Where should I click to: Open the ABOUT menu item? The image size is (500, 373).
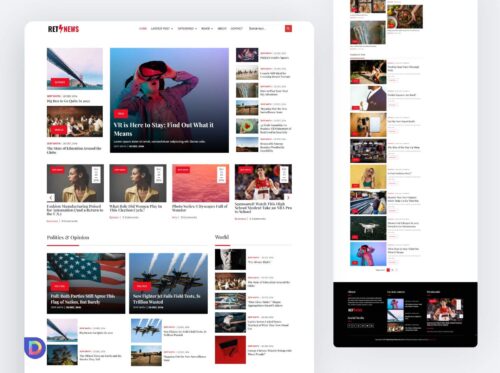(222, 29)
